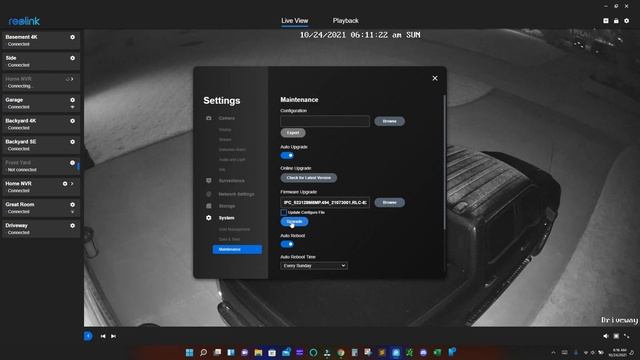
Task: Click the blue Upgrade button
Action: (x=294, y=222)
